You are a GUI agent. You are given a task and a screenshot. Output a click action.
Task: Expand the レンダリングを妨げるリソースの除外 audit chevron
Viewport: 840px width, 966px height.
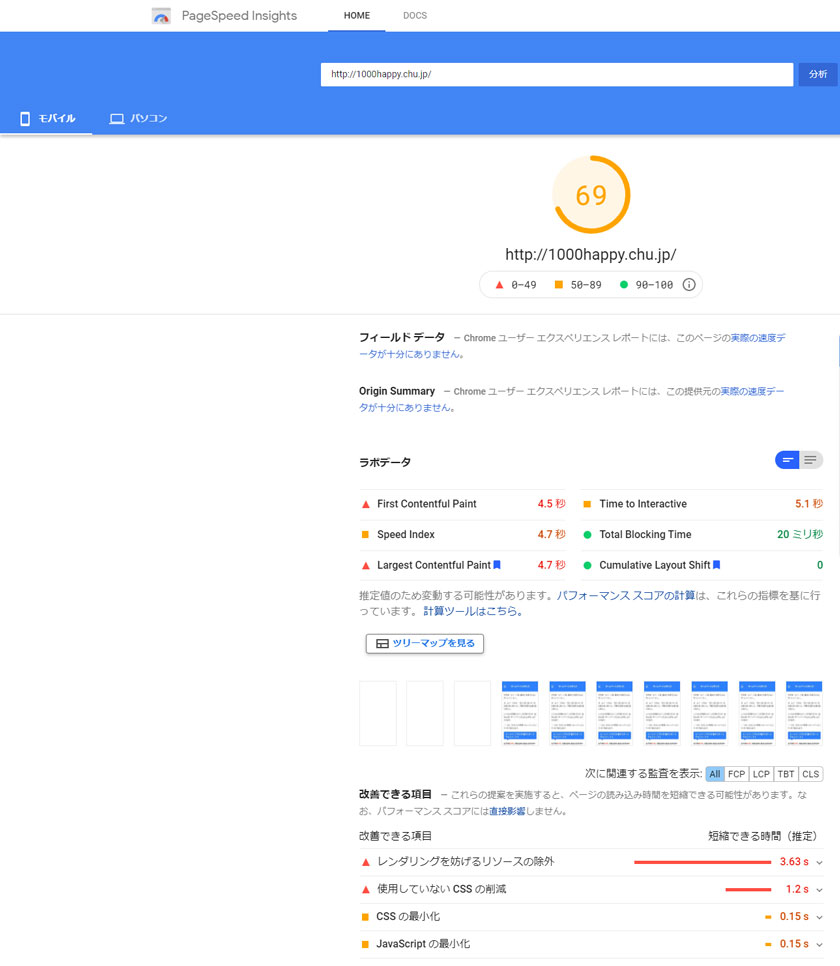coord(819,862)
